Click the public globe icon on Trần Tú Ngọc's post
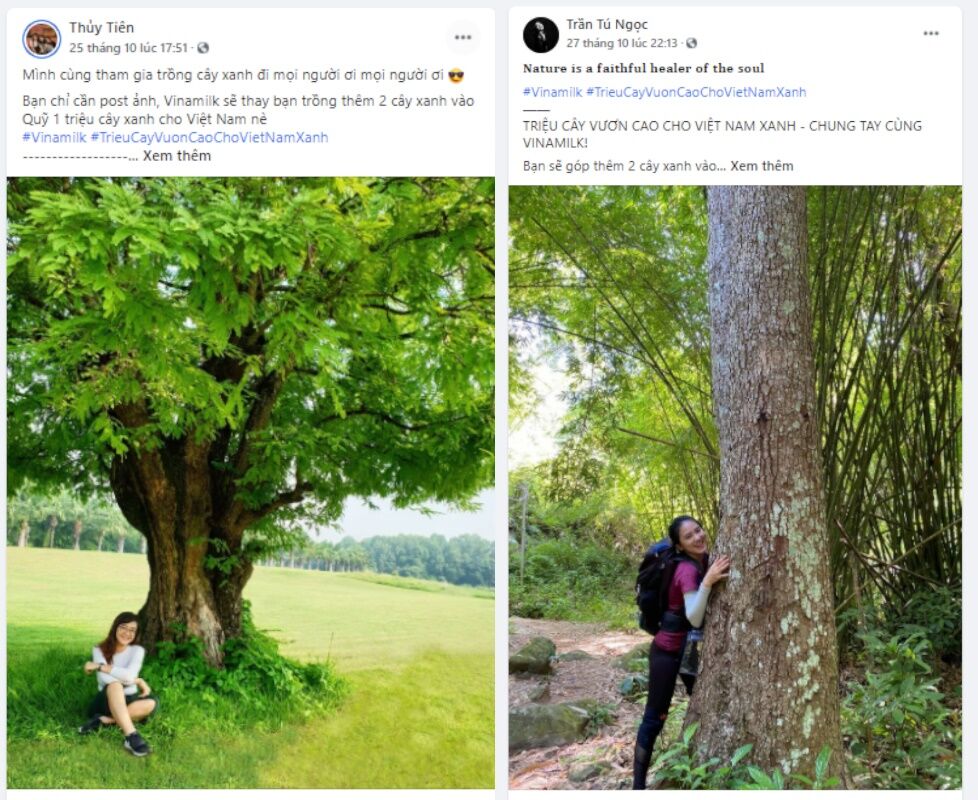 pyautogui.click(x=692, y=44)
